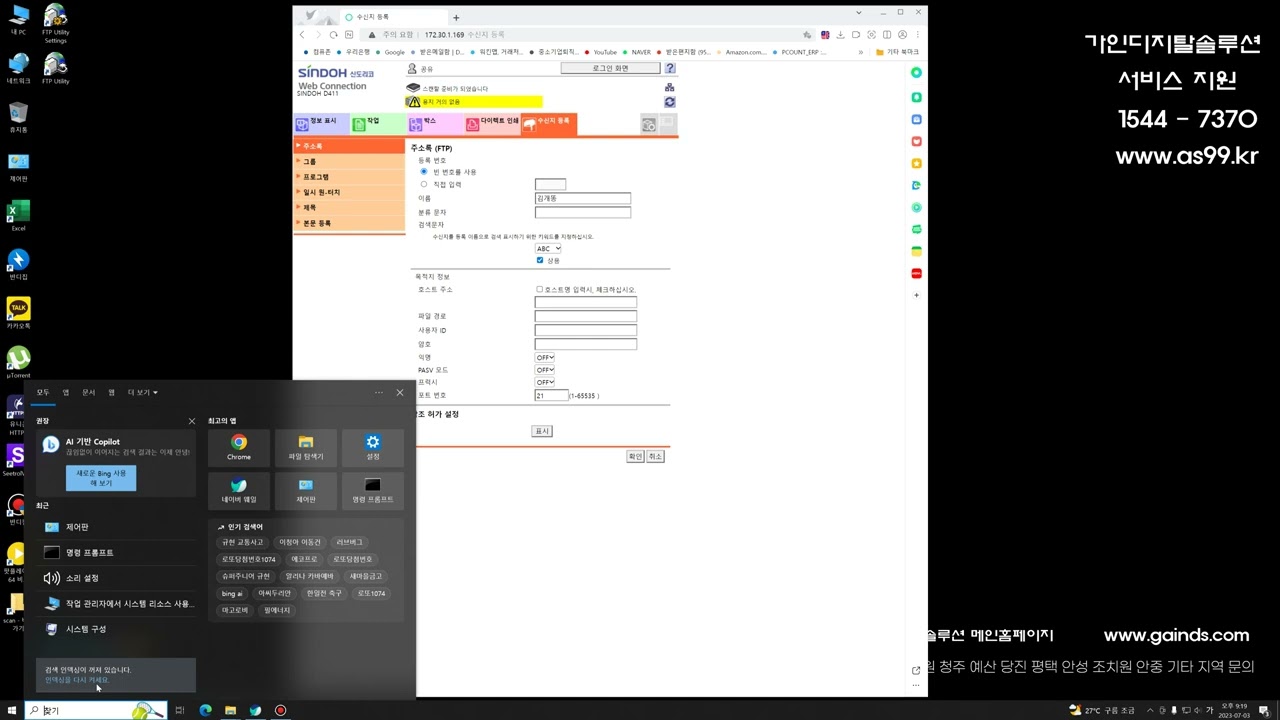Open new browser tab with plus button
Viewport: 1280px width, 720px height.
coord(456,17)
